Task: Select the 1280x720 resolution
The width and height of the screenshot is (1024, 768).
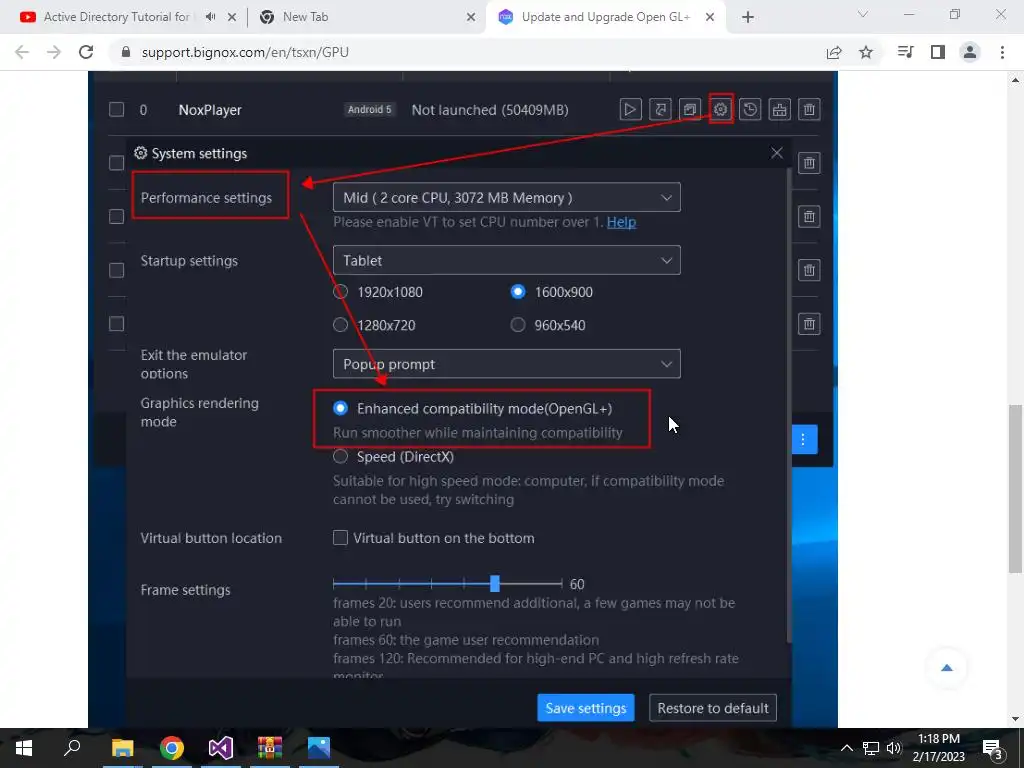Action: (x=340, y=325)
